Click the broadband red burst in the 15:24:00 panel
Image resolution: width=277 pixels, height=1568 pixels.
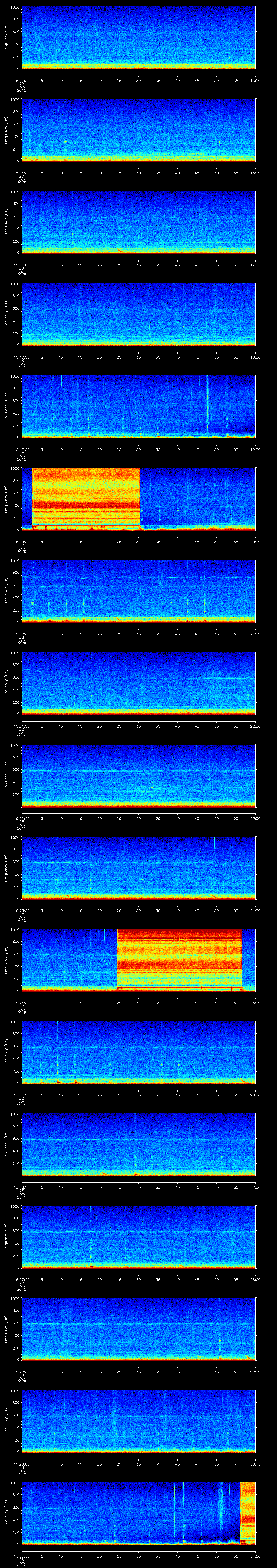180,960
